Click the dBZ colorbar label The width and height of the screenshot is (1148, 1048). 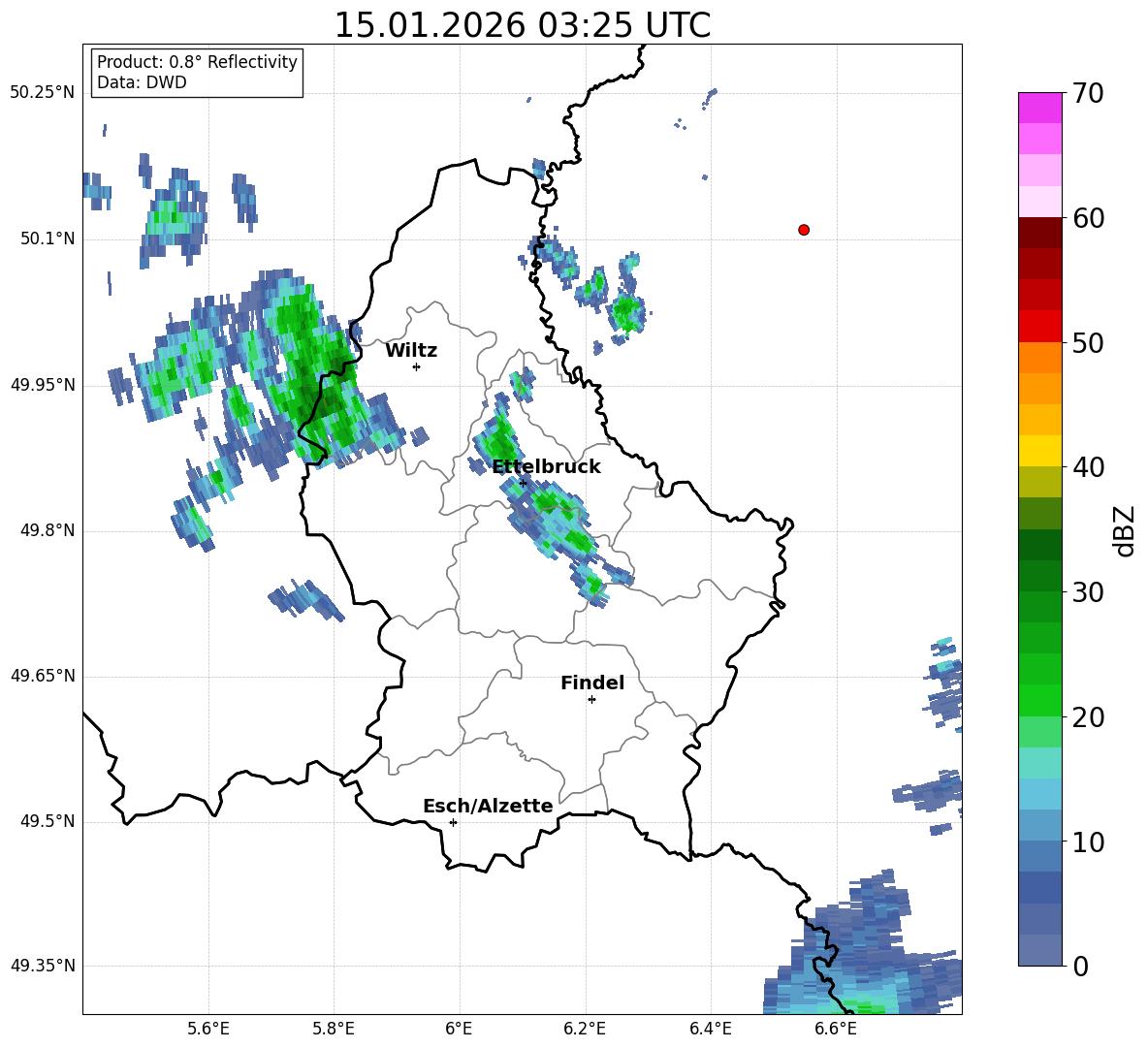1124,530
